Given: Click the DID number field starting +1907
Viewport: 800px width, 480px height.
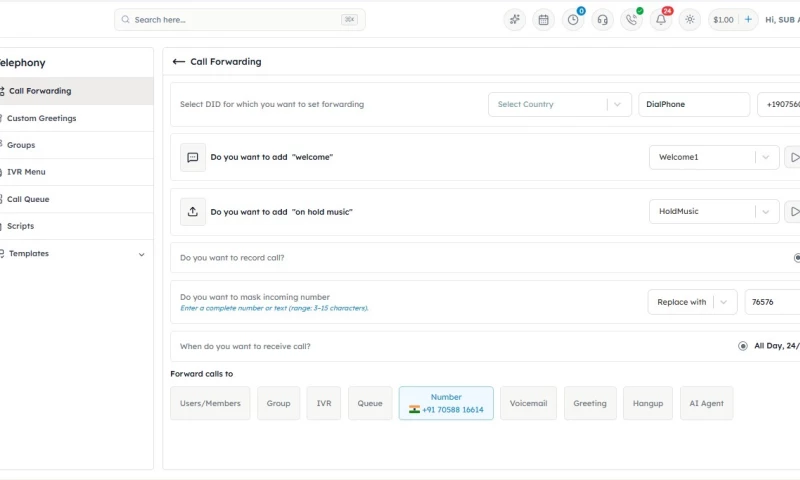Looking at the screenshot, I should coord(779,105).
